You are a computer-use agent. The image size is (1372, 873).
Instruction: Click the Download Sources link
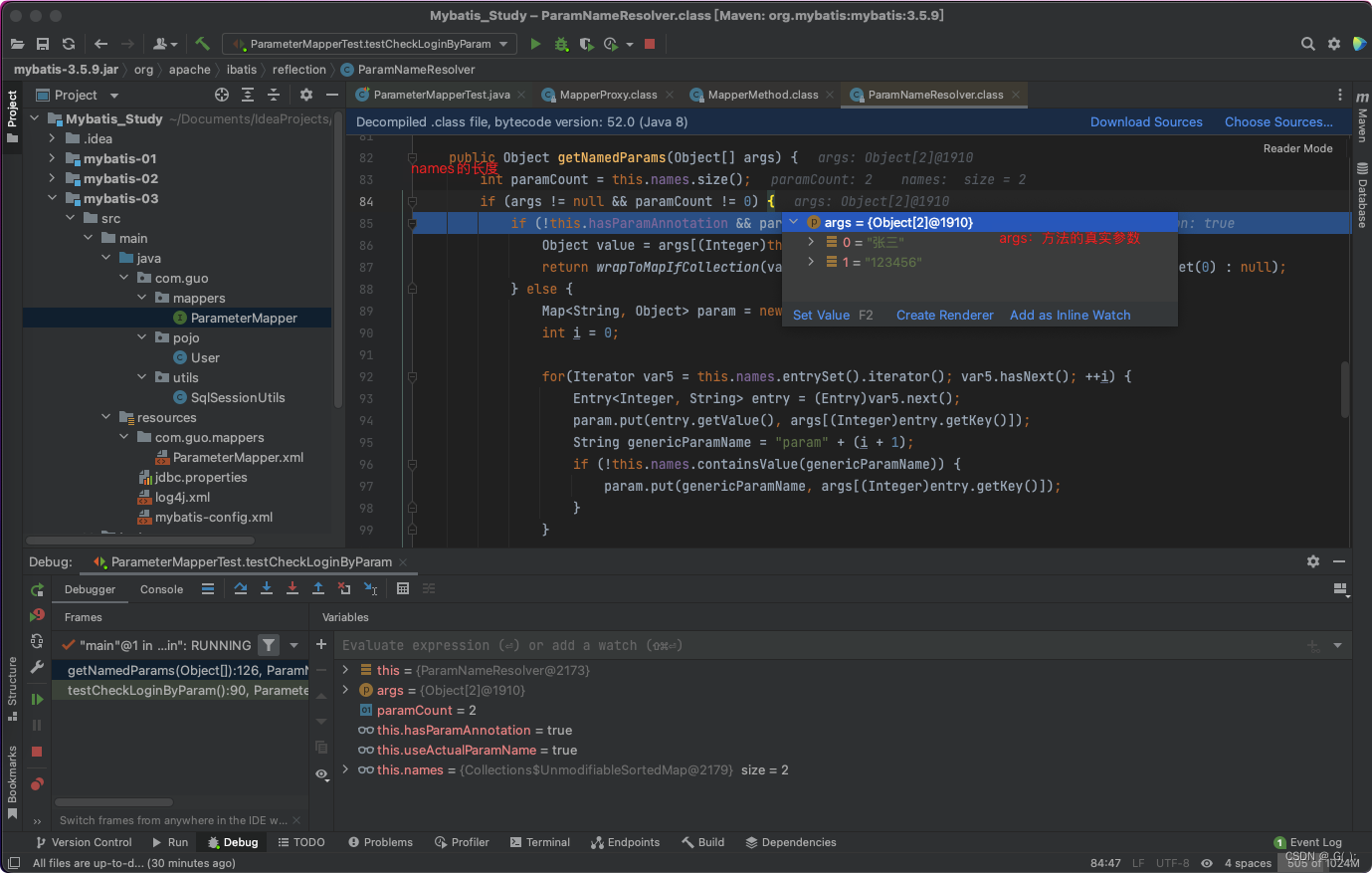[1146, 121]
